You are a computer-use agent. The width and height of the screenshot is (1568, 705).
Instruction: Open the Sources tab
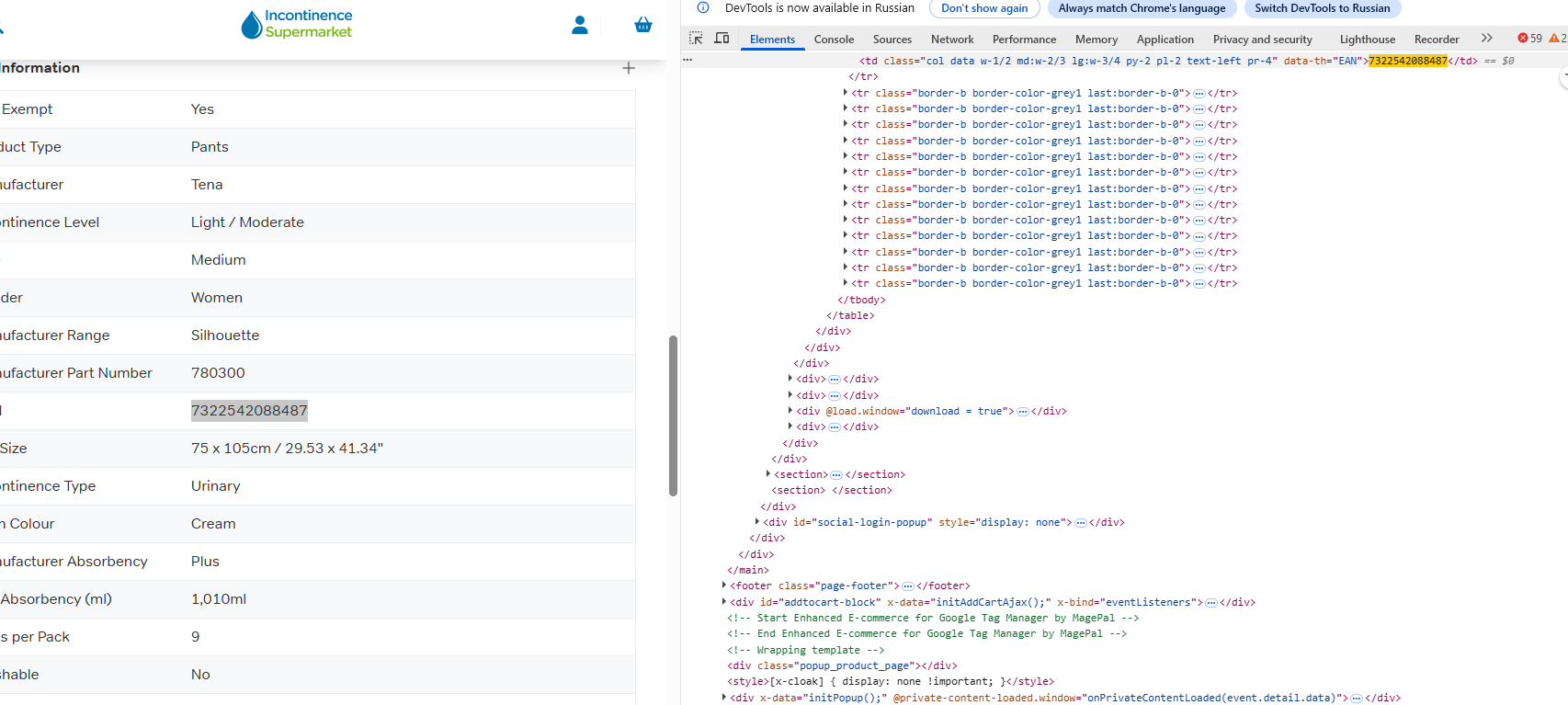pos(892,40)
